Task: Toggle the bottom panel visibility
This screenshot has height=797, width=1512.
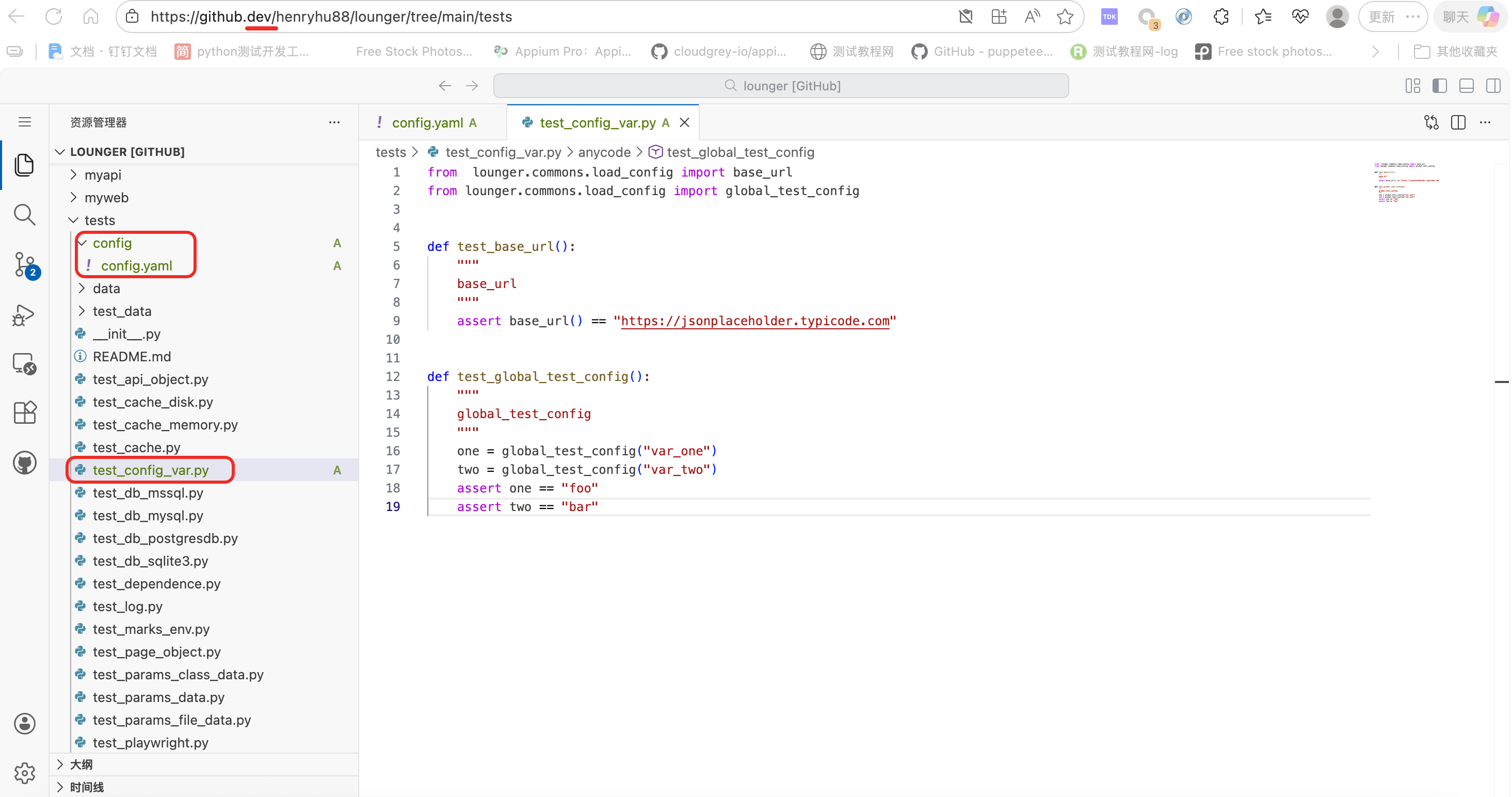Action: (x=1466, y=86)
